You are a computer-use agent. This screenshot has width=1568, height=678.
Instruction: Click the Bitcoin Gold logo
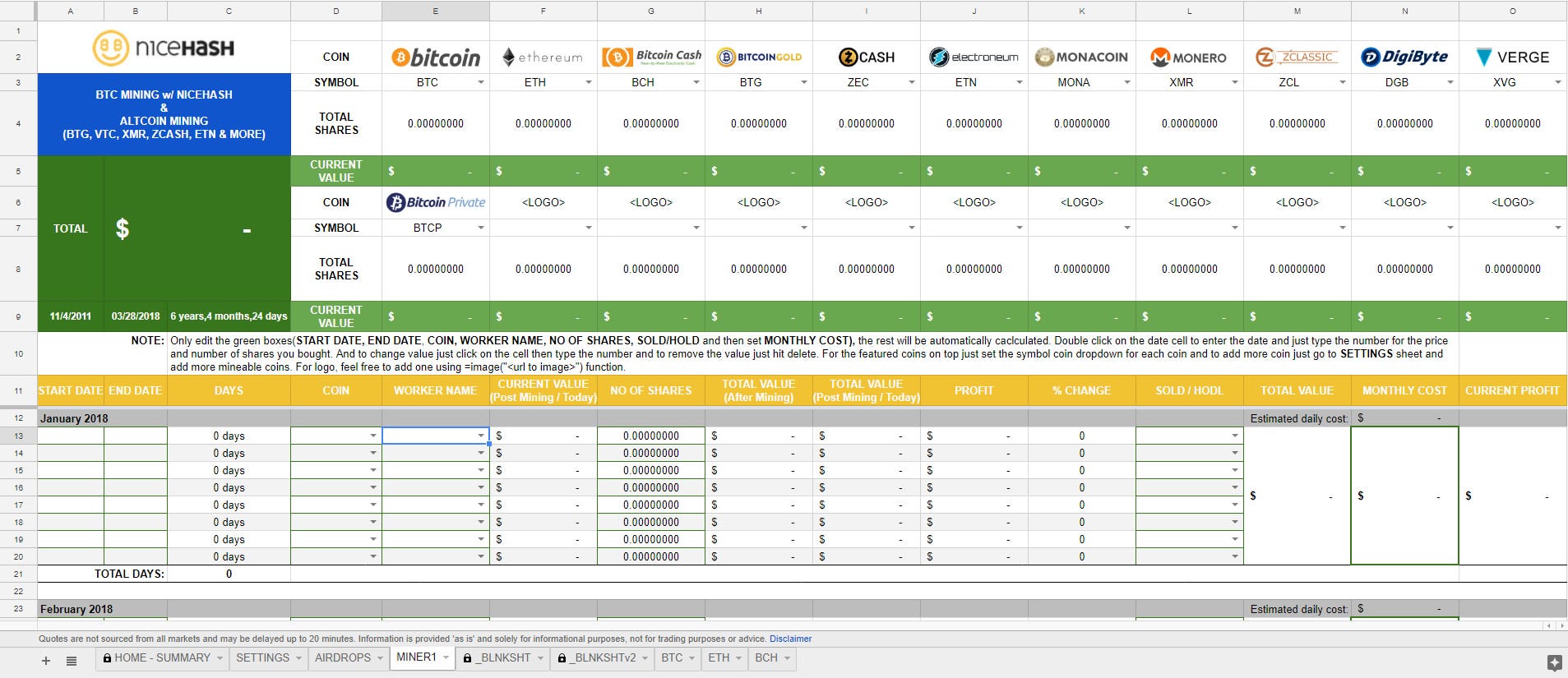(759, 58)
